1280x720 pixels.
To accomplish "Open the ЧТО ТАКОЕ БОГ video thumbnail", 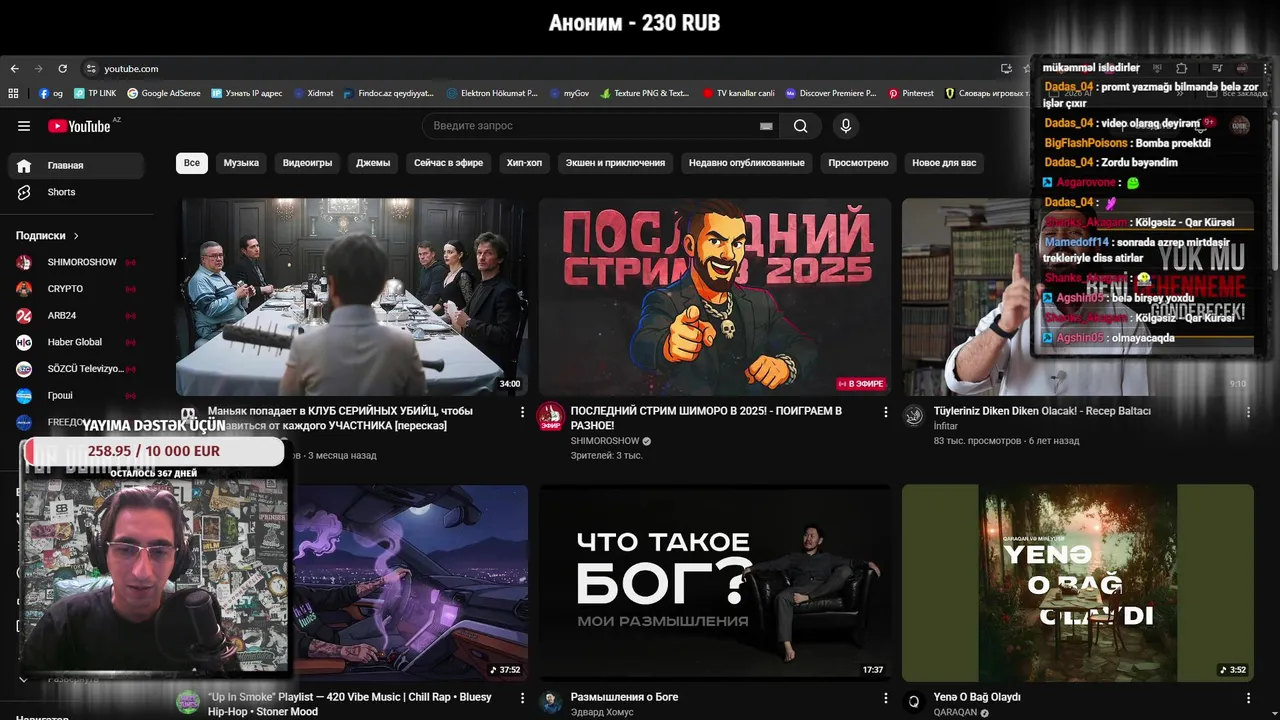I will click(x=715, y=583).
